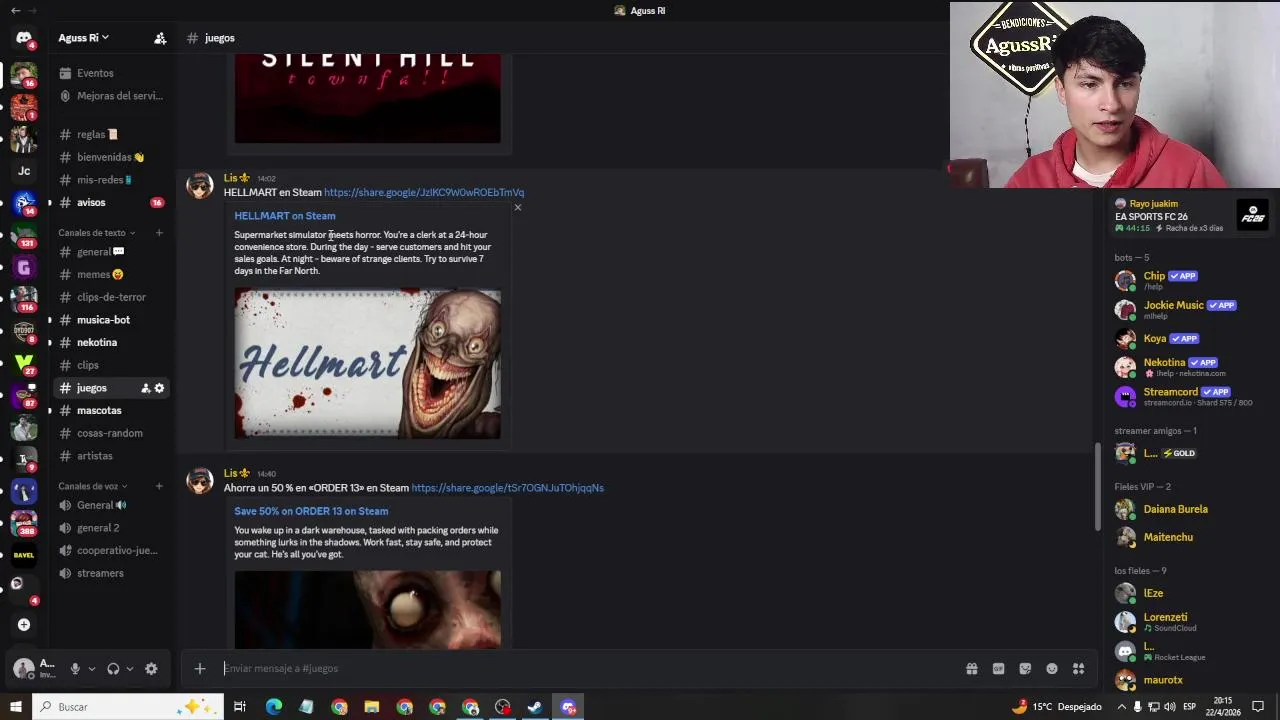Attach a file with the plus button
Screen dimensions: 1280x720
coord(200,669)
